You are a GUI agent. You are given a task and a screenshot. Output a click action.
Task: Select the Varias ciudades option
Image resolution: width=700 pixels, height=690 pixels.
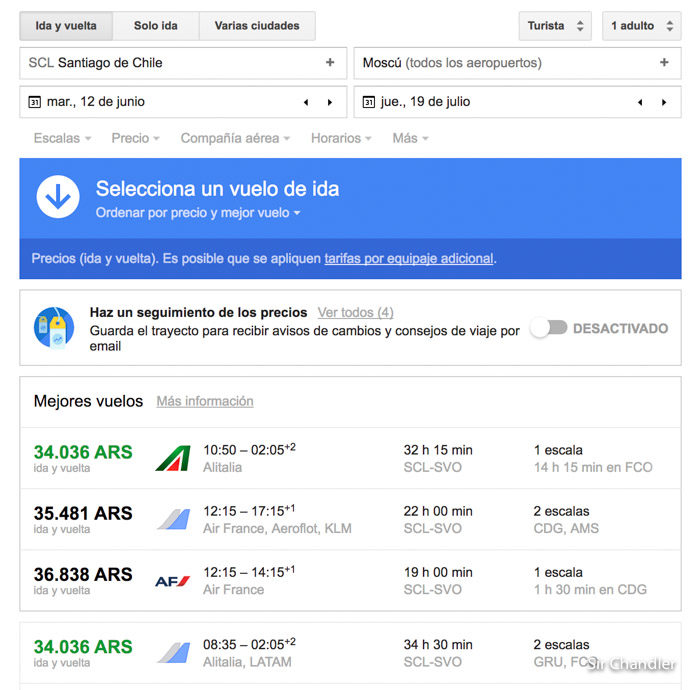(x=257, y=26)
